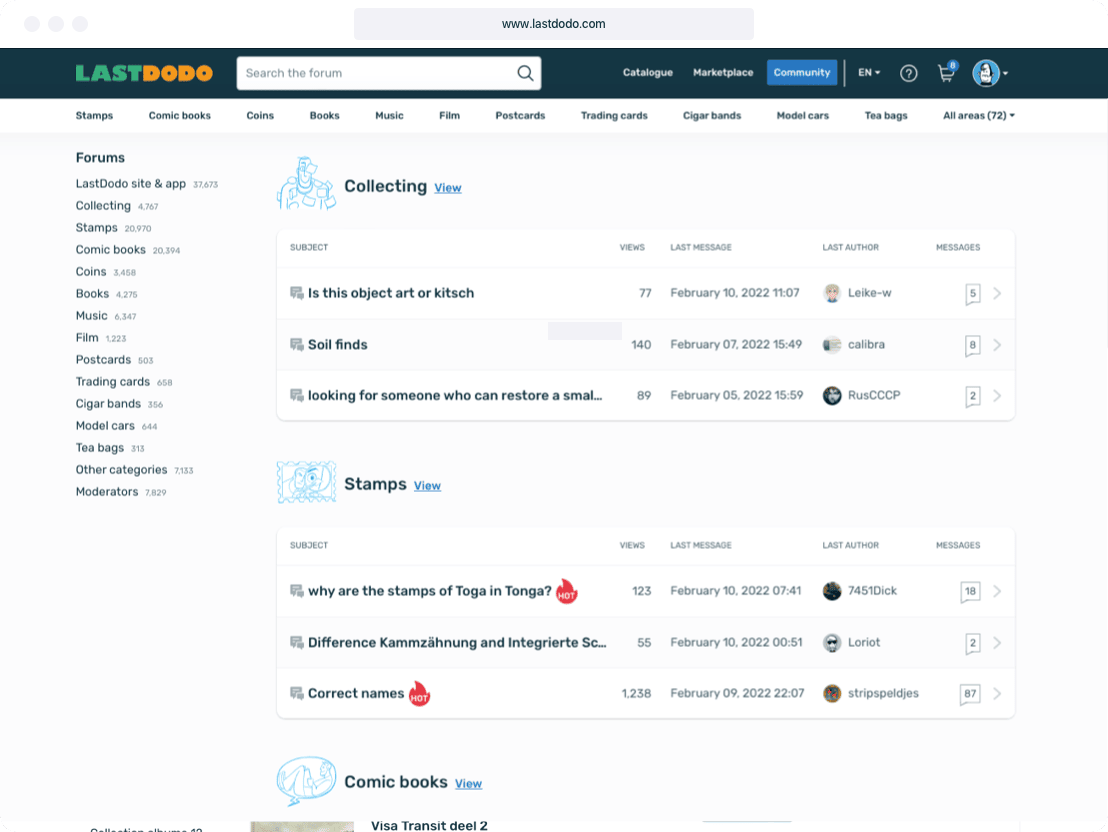Open the help question mark icon

pyautogui.click(x=908, y=73)
